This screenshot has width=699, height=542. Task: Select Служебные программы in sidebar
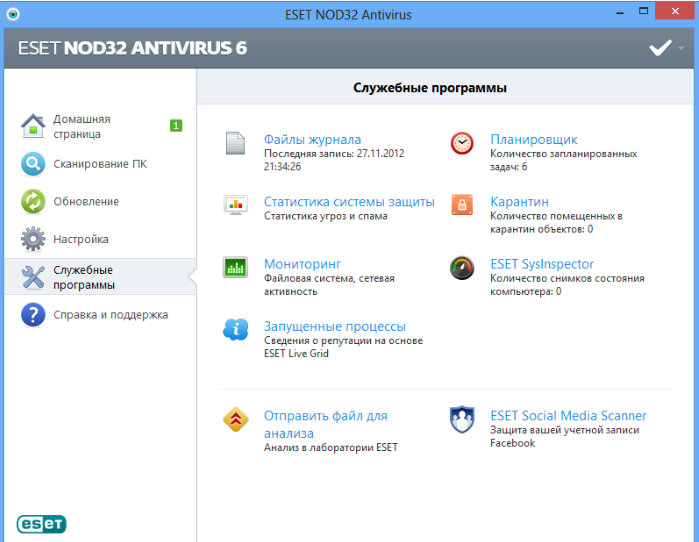point(101,277)
